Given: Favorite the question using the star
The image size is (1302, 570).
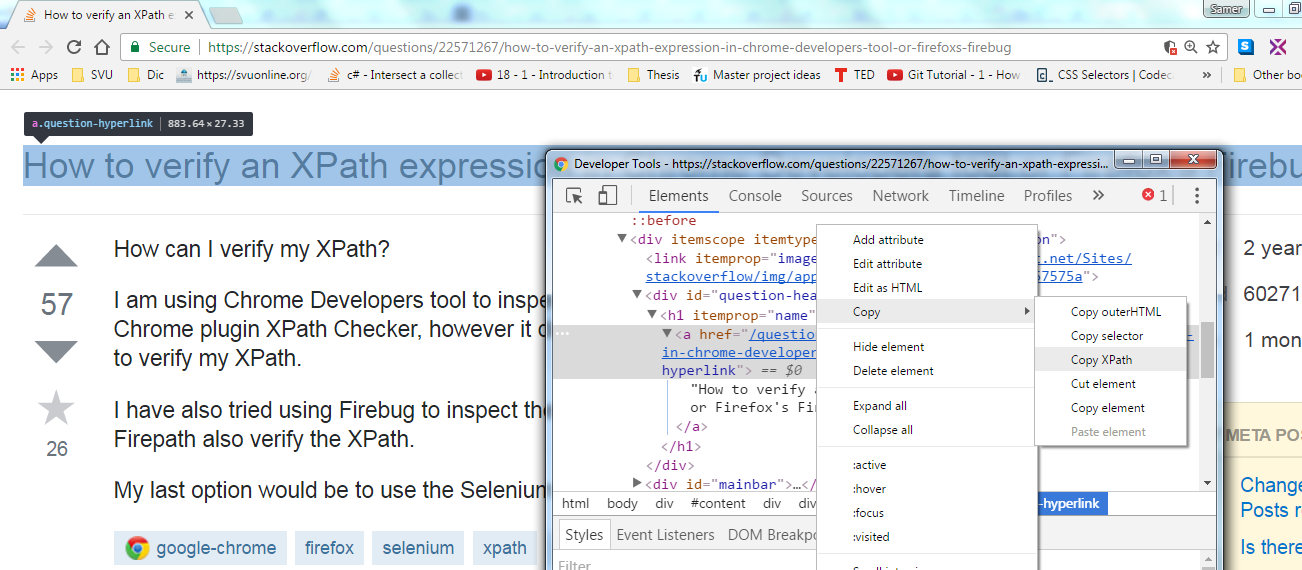Looking at the screenshot, I should tap(56, 408).
